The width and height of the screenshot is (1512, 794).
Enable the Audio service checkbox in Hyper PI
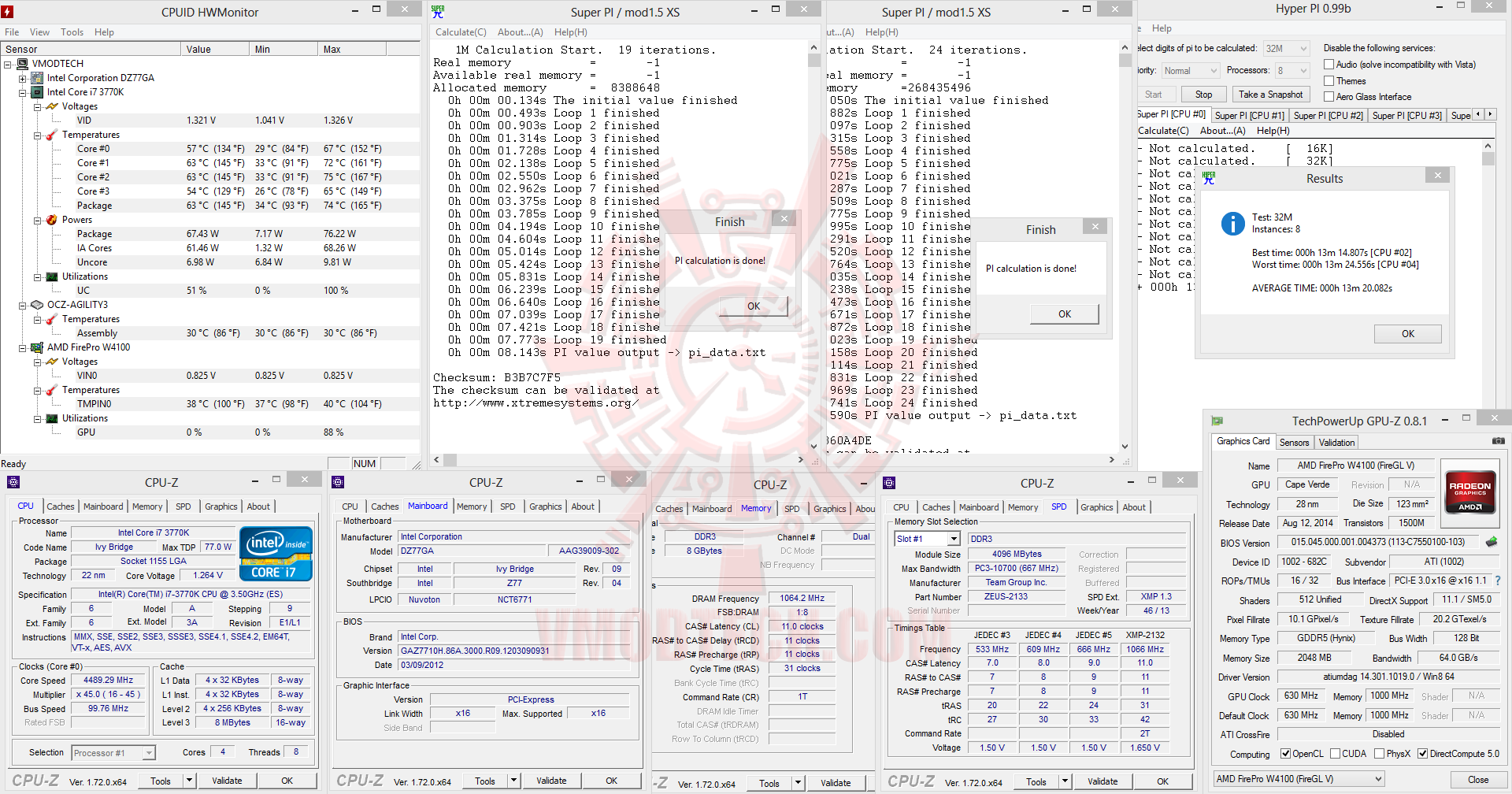pyautogui.click(x=1329, y=65)
